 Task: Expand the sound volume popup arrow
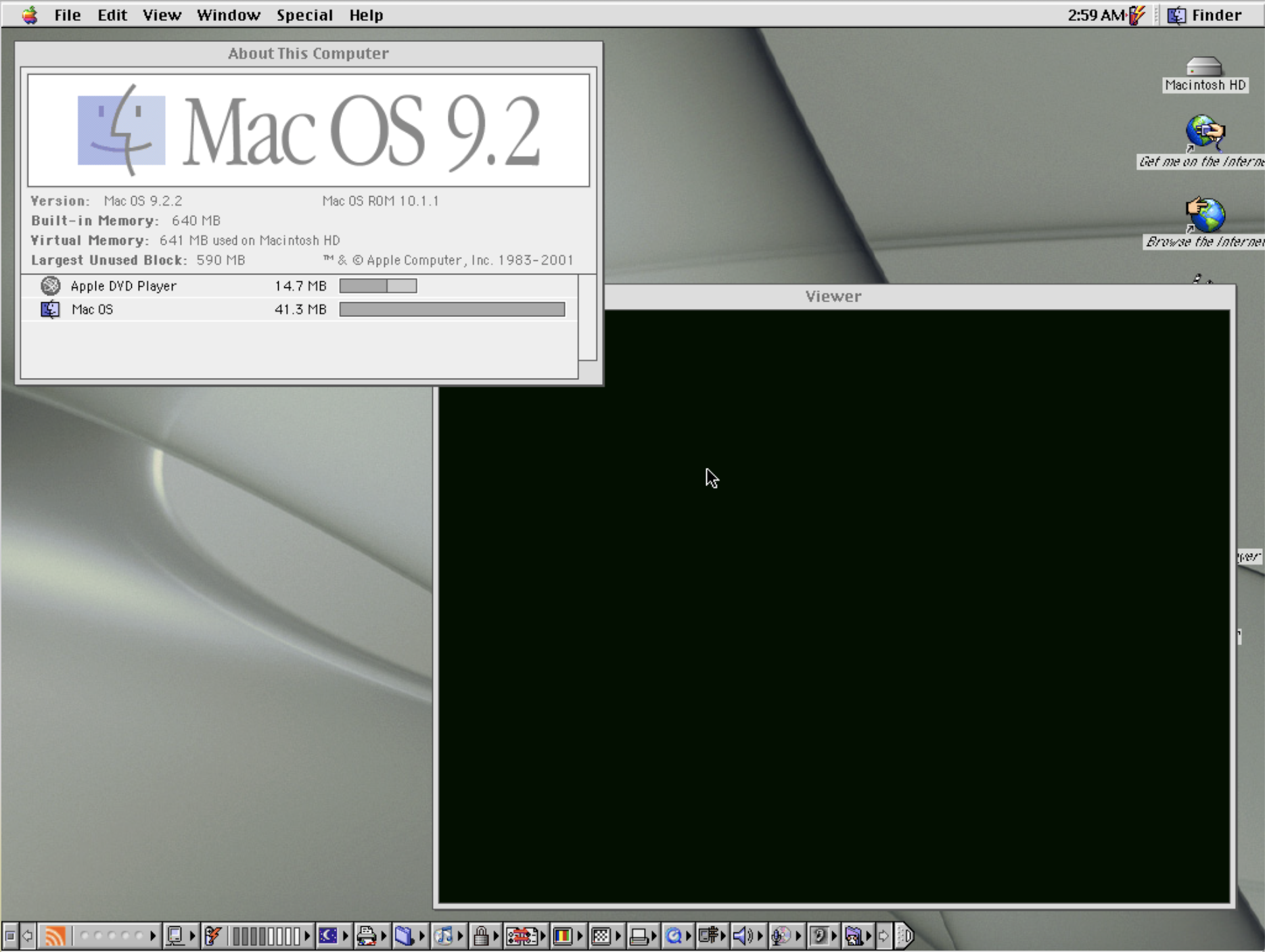(x=760, y=936)
